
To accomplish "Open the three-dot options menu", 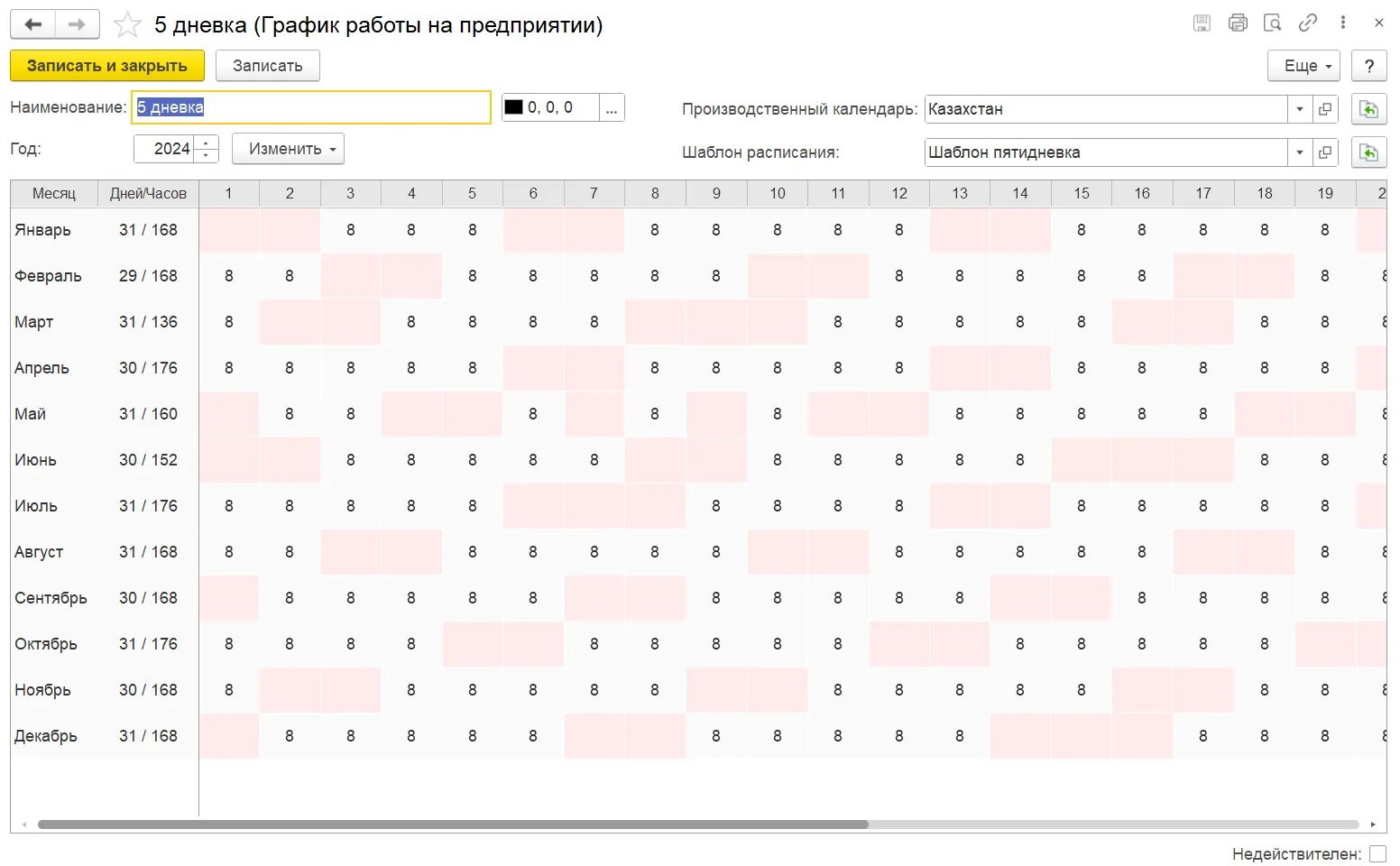I will point(1343,23).
